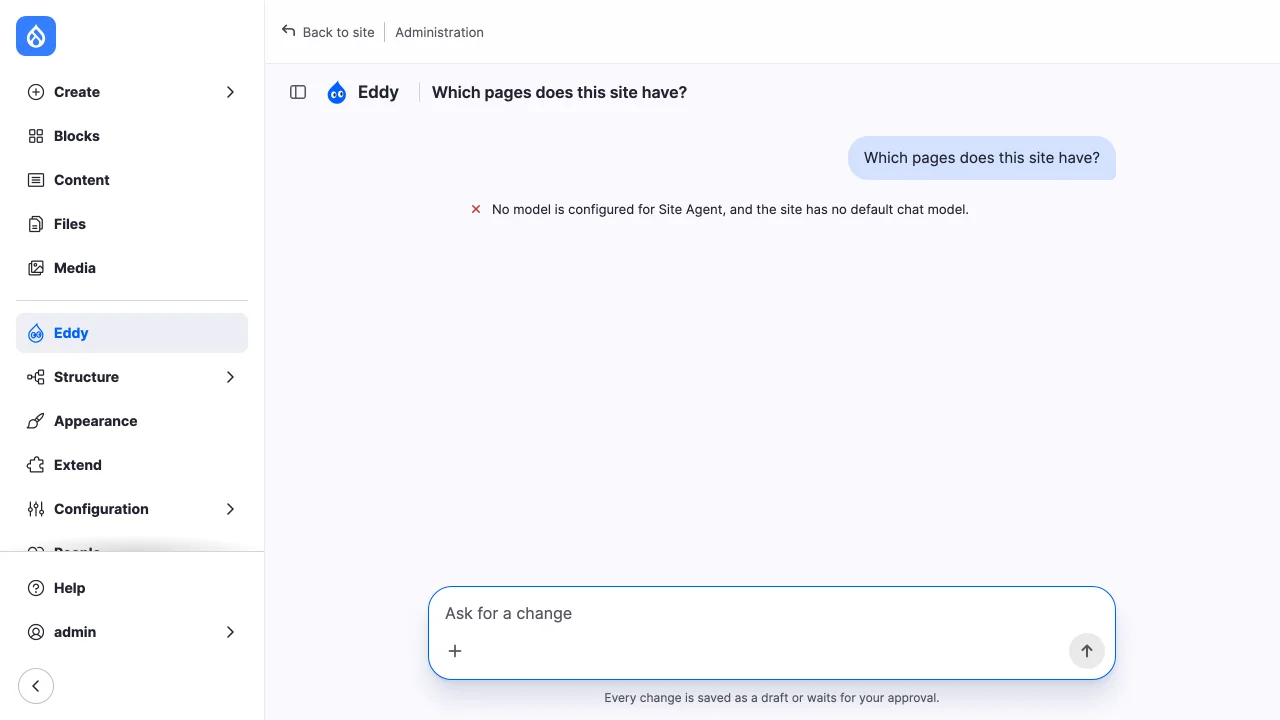Screen dimensions: 1280x720
Task: Focus the Ask for a change input
Action: click(x=771, y=613)
